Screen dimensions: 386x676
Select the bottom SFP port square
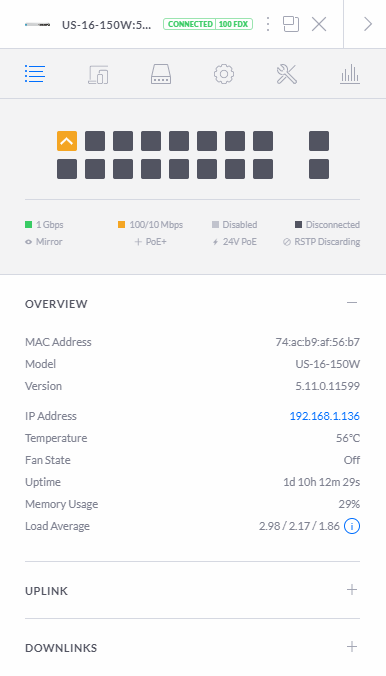(x=319, y=169)
